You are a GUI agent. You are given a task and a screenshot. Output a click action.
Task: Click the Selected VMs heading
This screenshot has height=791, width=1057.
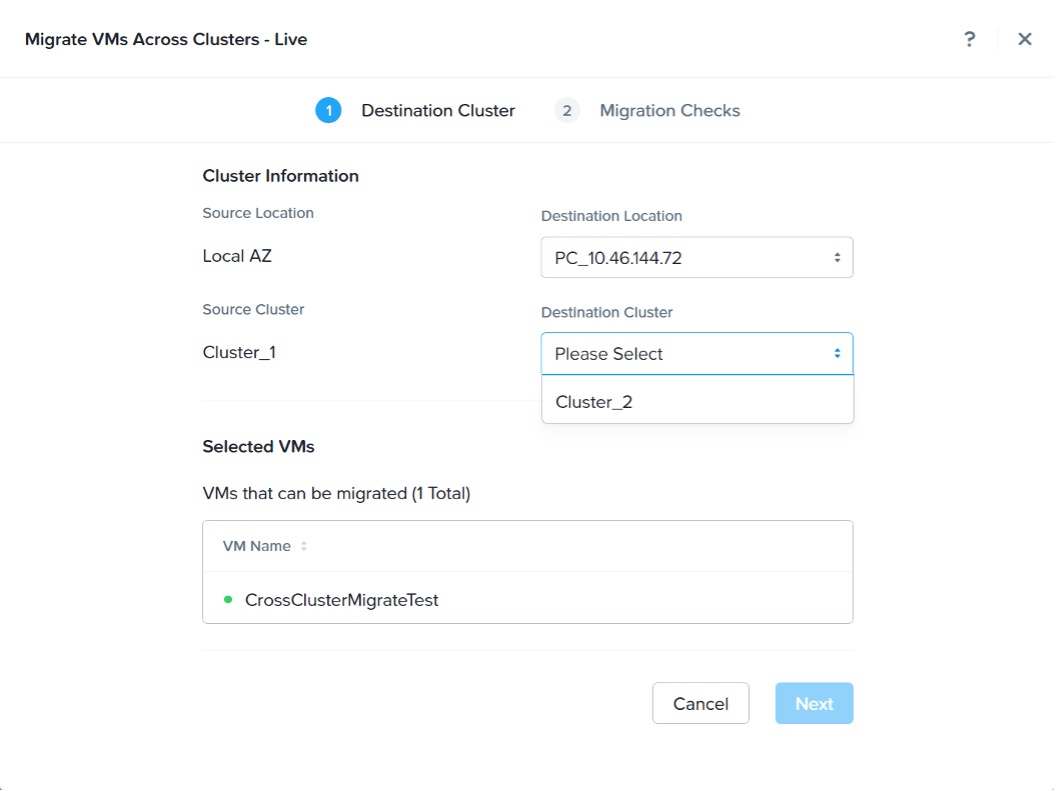click(x=259, y=447)
